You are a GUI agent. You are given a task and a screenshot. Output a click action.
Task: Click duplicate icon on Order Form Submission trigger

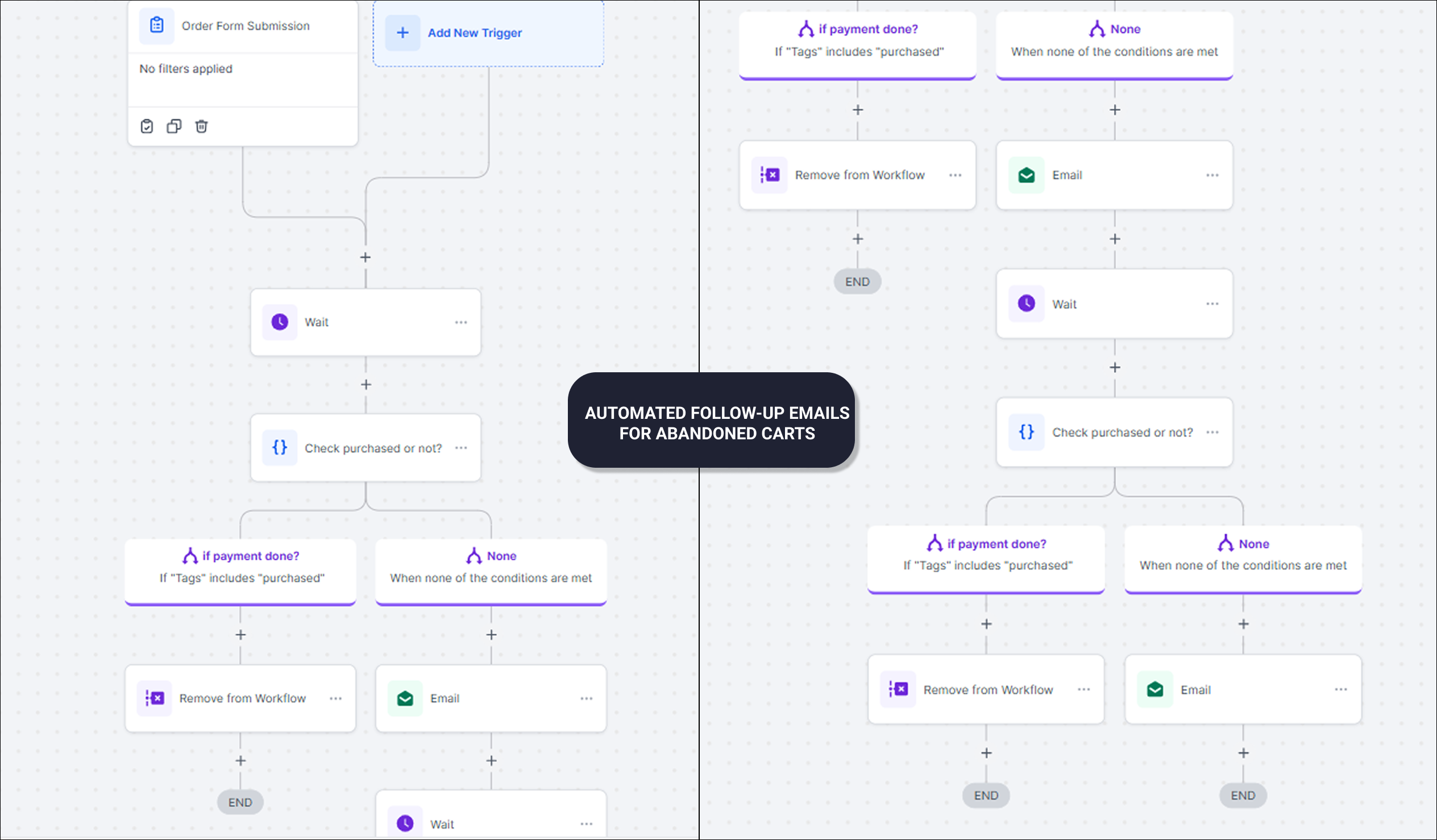[174, 126]
